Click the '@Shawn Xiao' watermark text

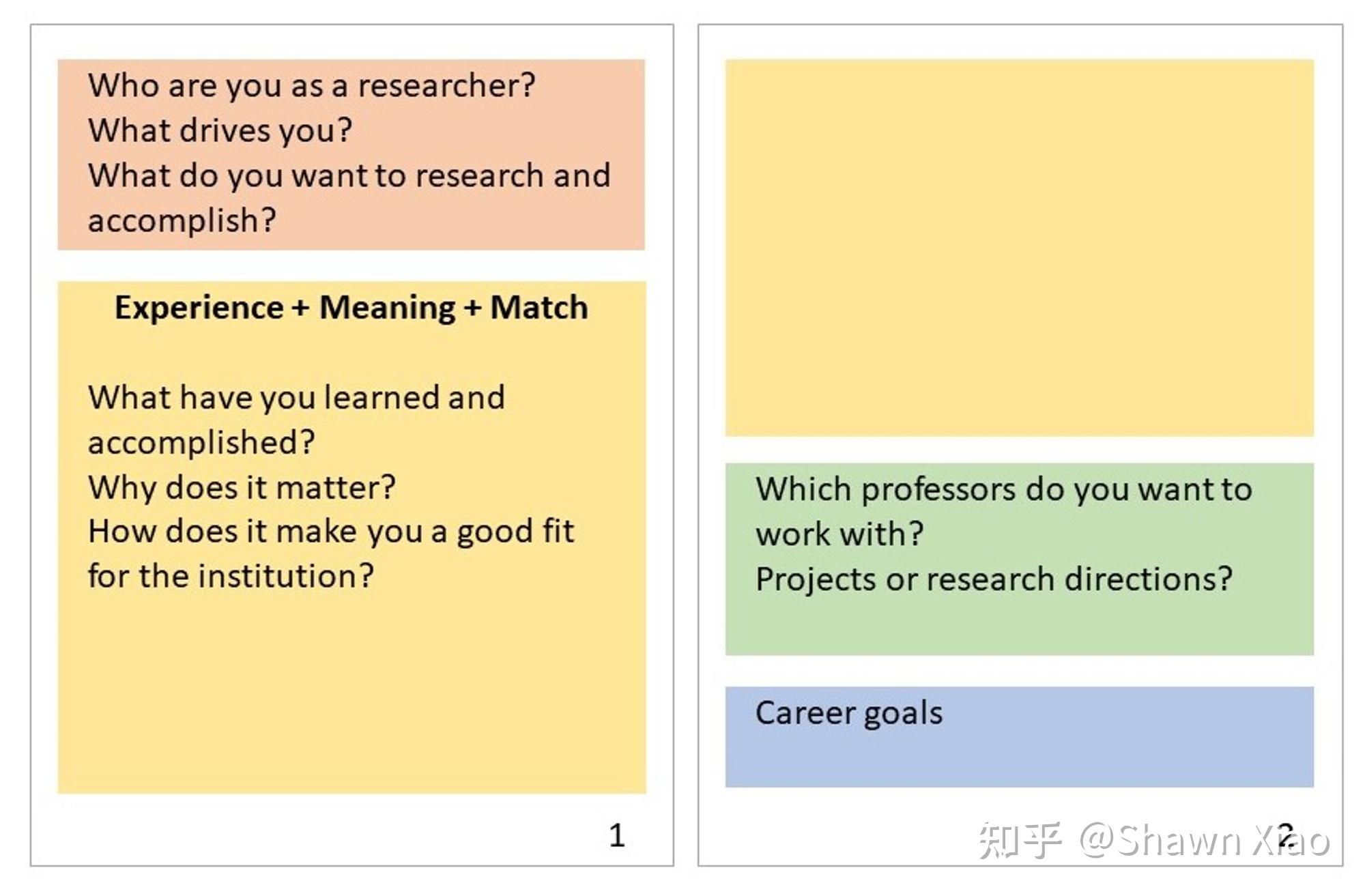tap(1203, 841)
